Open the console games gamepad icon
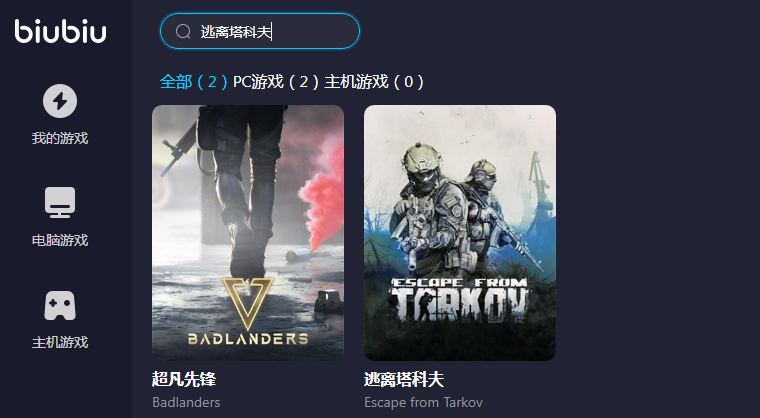Screen dimensions: 760x418 60,305
